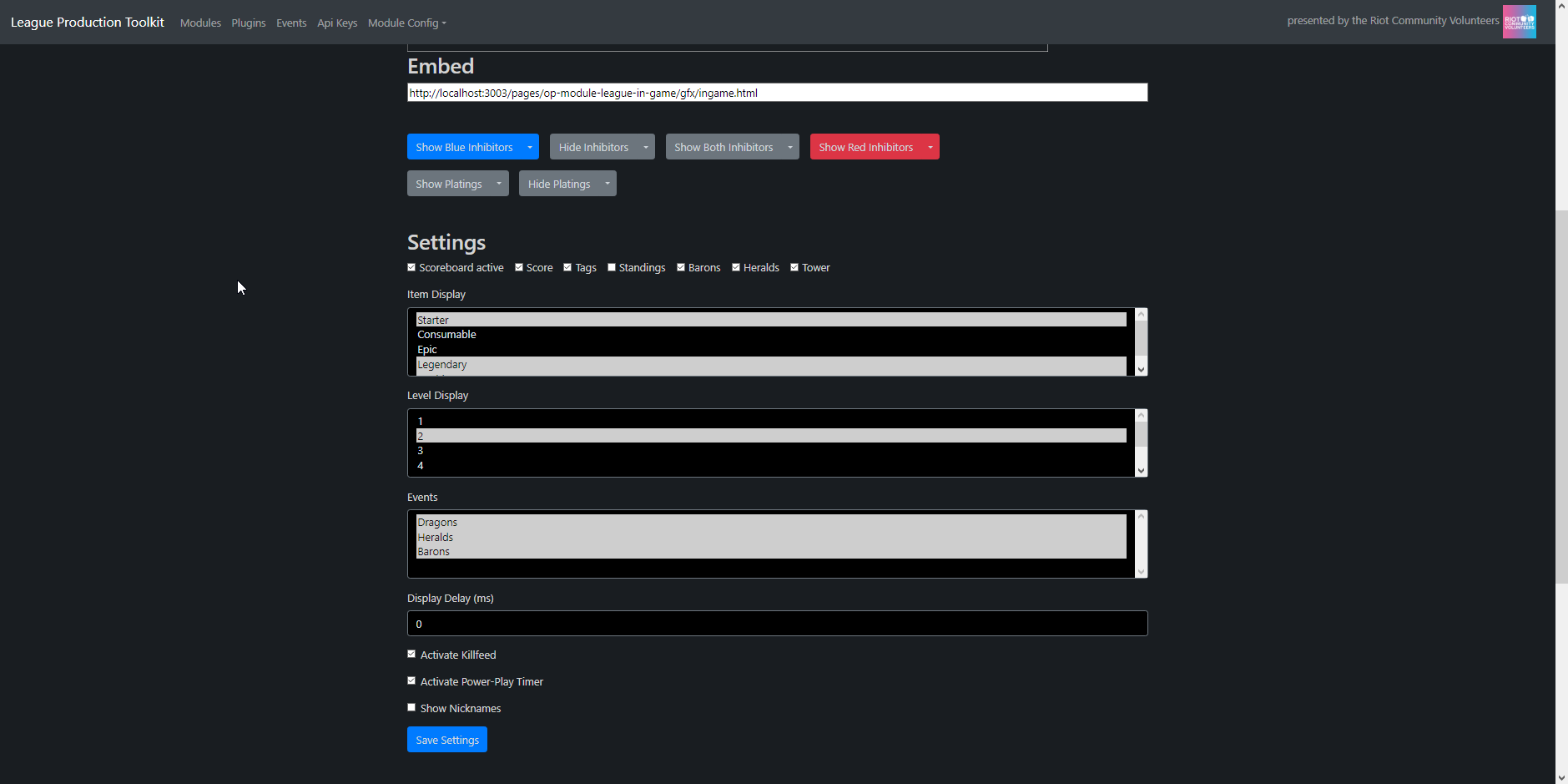Disable the Tower checkbox
The width and height of the screenshot is (1568, 784).
(x=796, y=266)
